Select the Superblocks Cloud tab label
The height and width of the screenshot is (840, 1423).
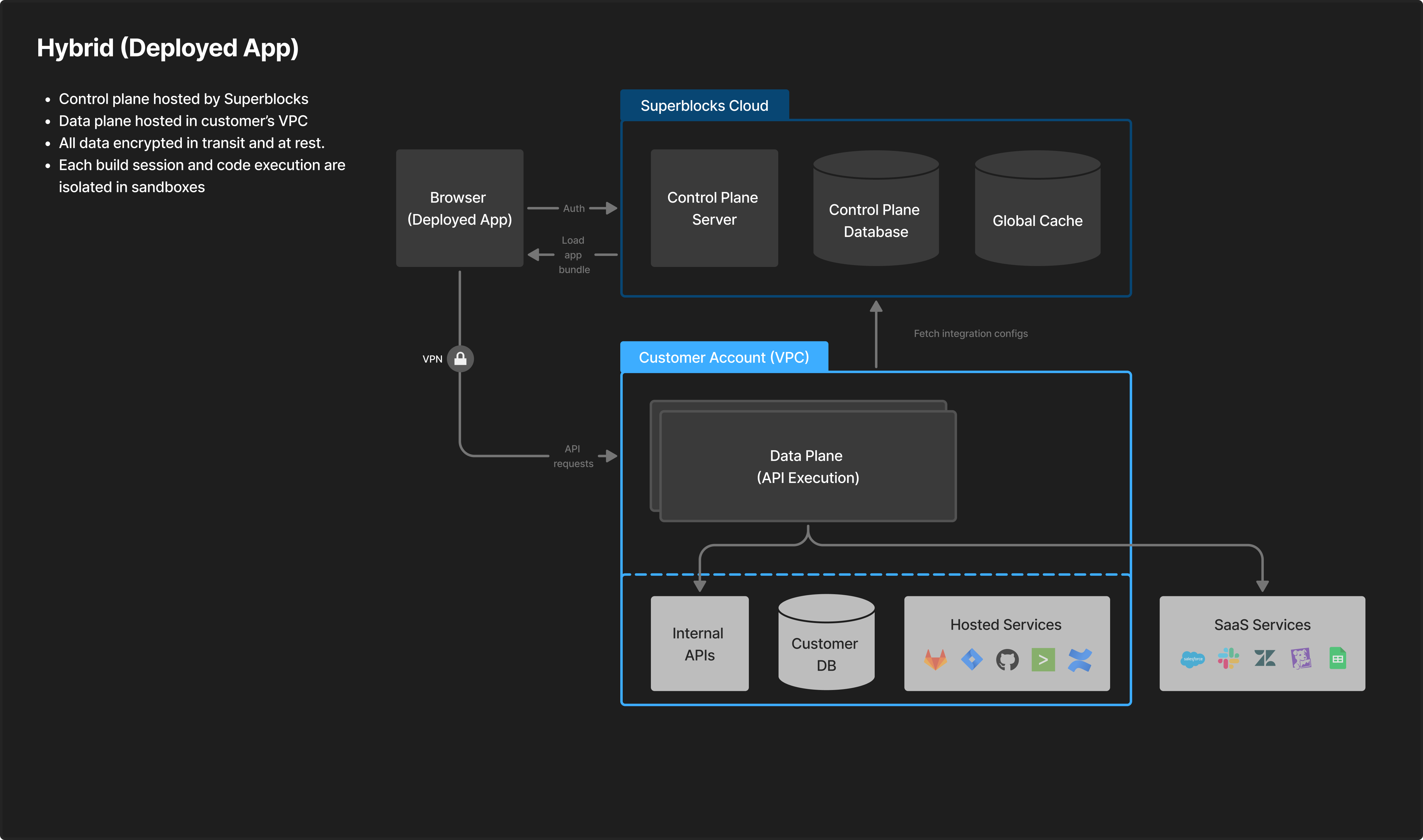(x=704, y=106)
